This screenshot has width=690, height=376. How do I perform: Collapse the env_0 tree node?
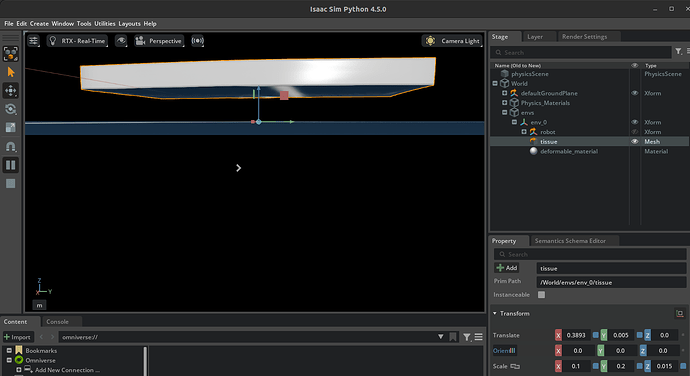tap(514, 122)
